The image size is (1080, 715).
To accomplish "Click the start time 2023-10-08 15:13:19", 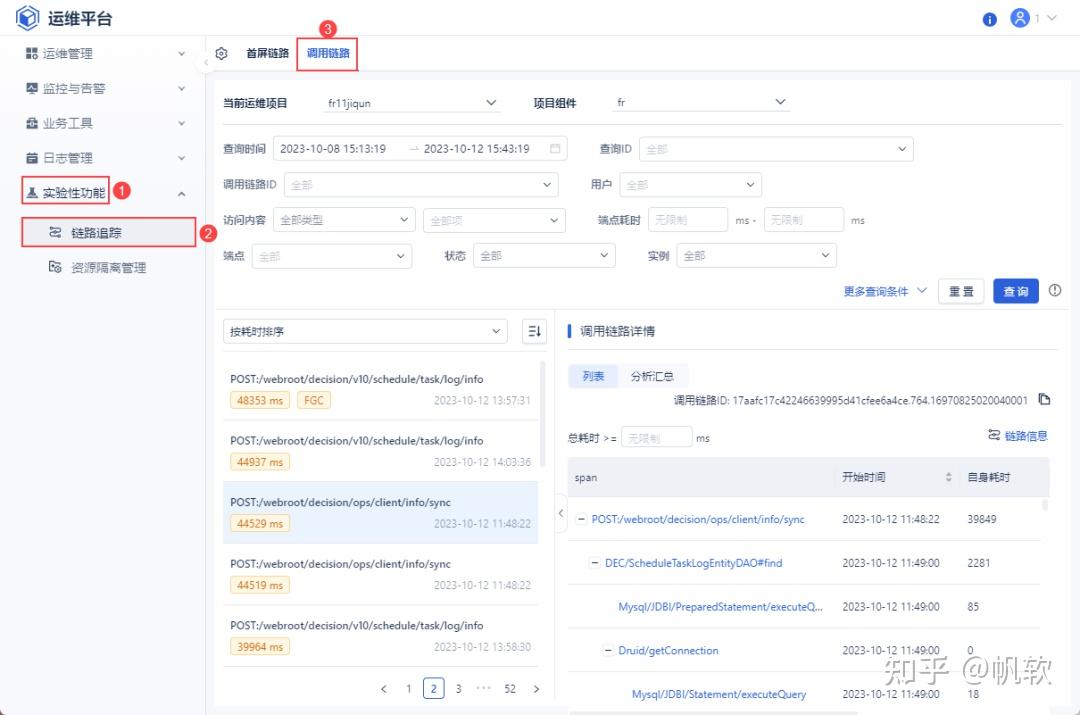I will (333, 148).
